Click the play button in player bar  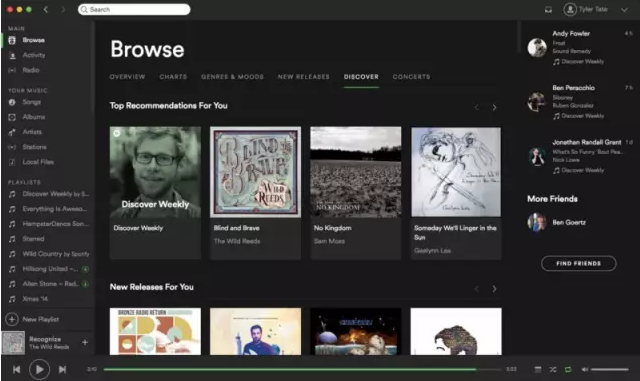coord(39,370)
